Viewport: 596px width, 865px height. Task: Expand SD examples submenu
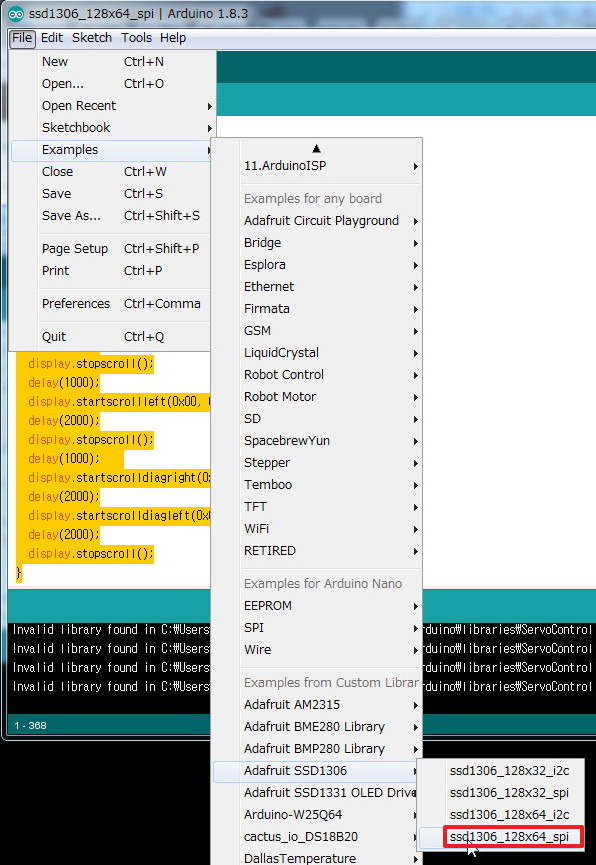pos(317,419)
